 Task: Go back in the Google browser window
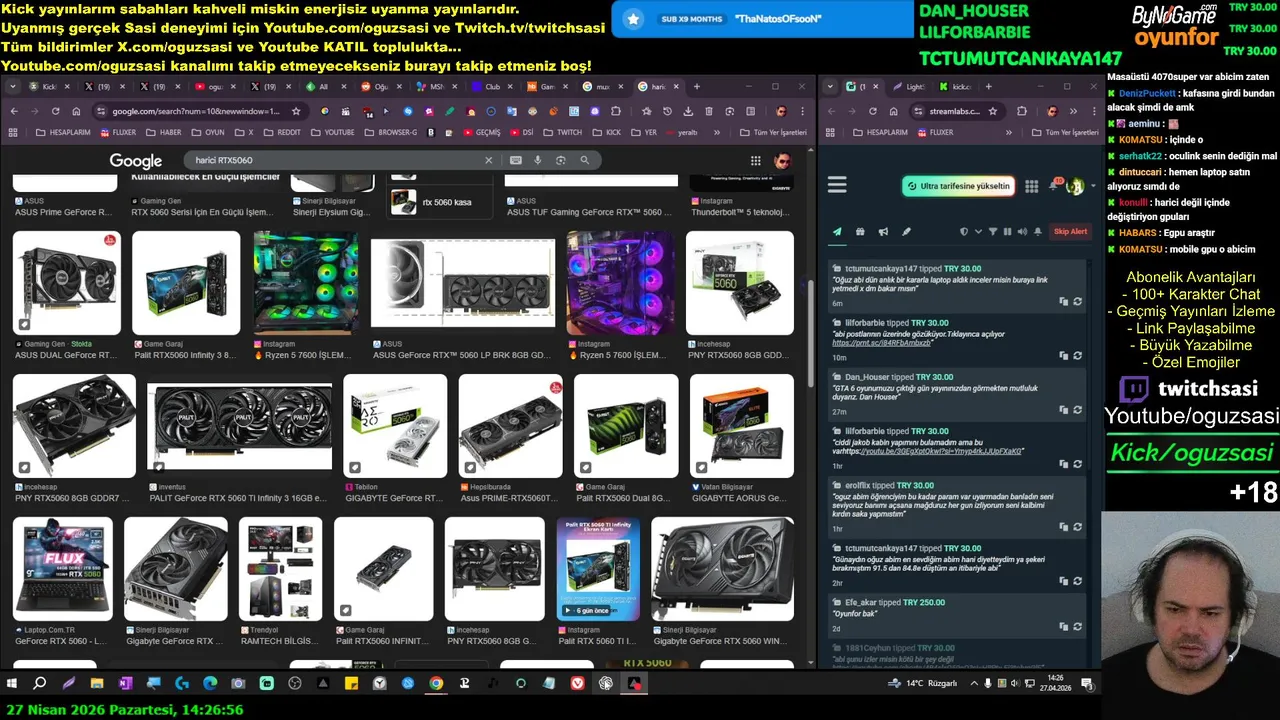14,111
